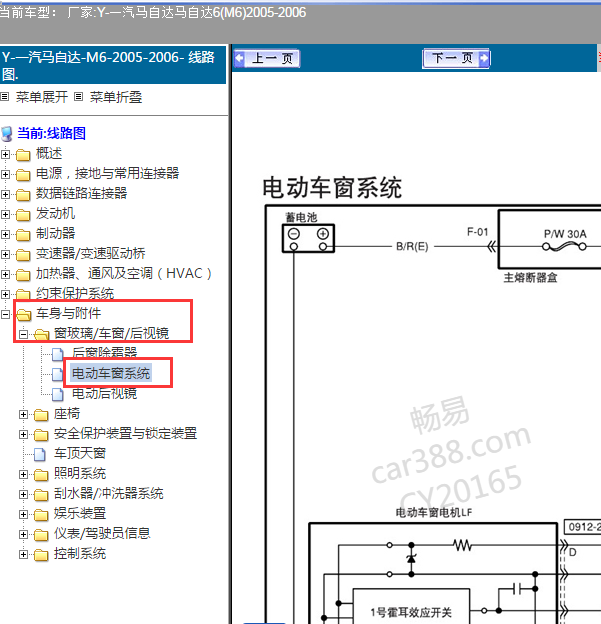Viewport: 601px width, 624px height.
Task: Click the 后窗除霜器 document icon
Action: 58,354
